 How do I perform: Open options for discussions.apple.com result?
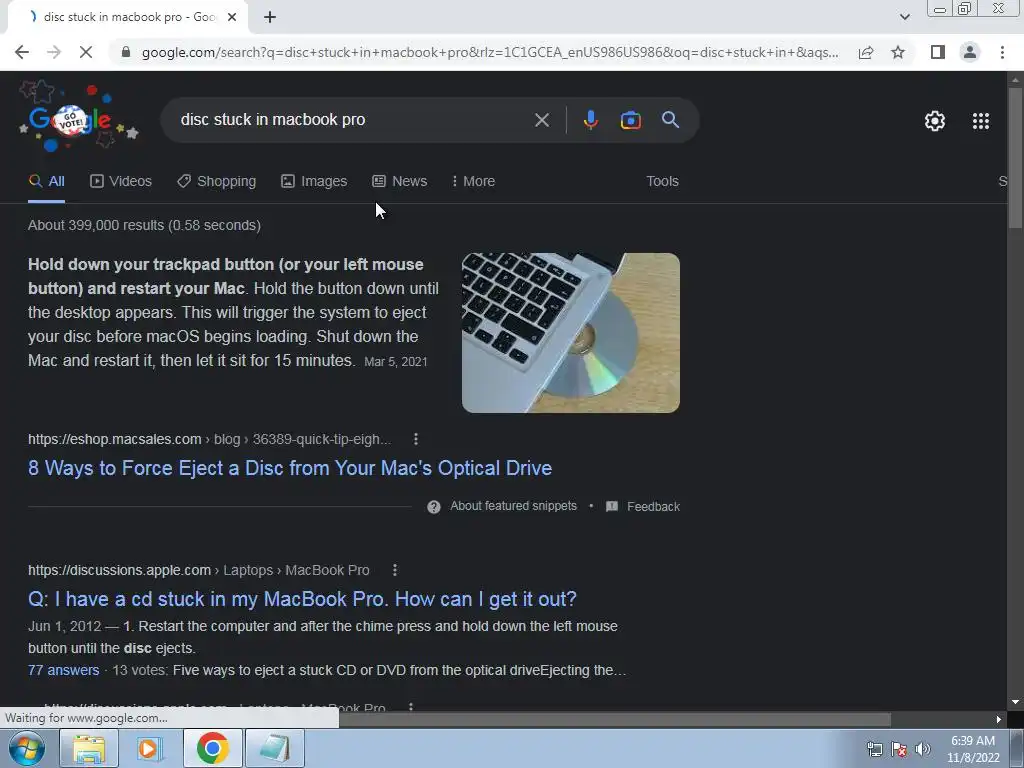point(395,570)
